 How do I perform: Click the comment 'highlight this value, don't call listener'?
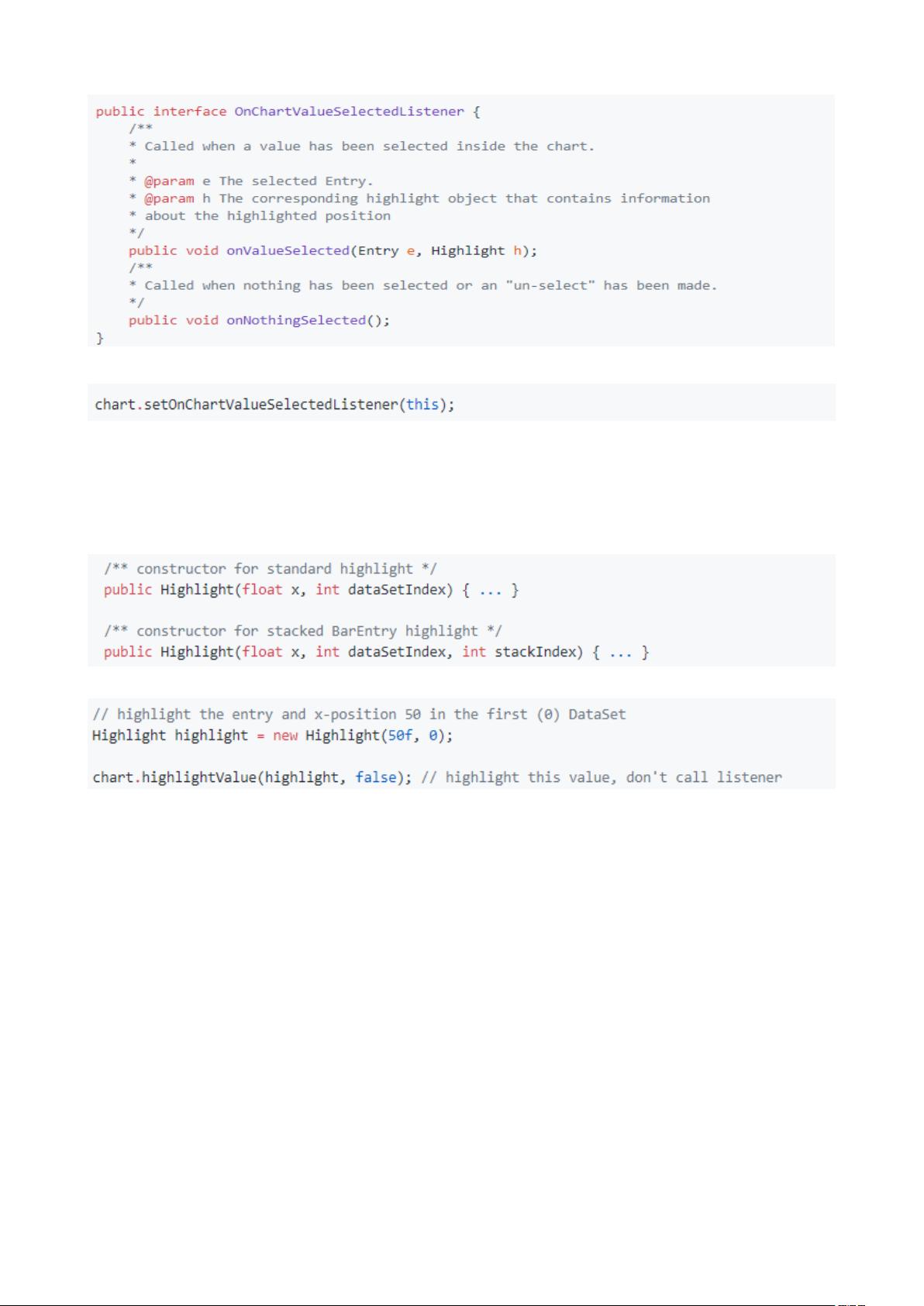click(x=602, y=777)
